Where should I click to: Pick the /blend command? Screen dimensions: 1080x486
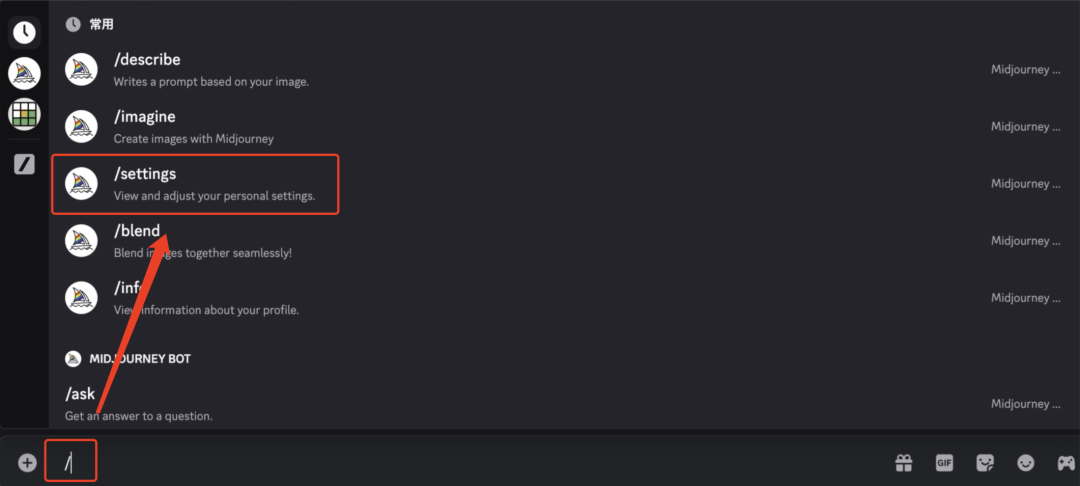(x=137, y=231)
